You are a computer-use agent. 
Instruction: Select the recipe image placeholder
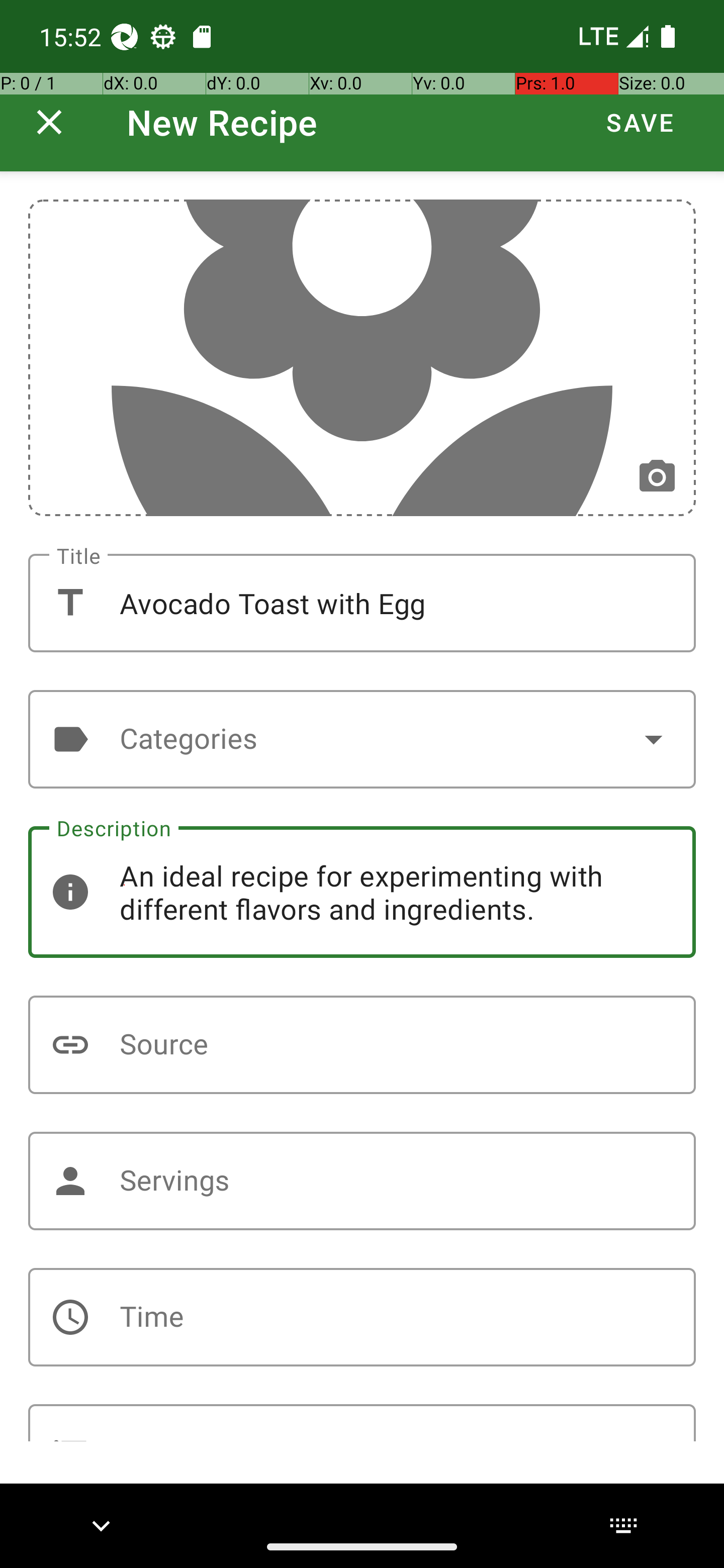[361, 358]
